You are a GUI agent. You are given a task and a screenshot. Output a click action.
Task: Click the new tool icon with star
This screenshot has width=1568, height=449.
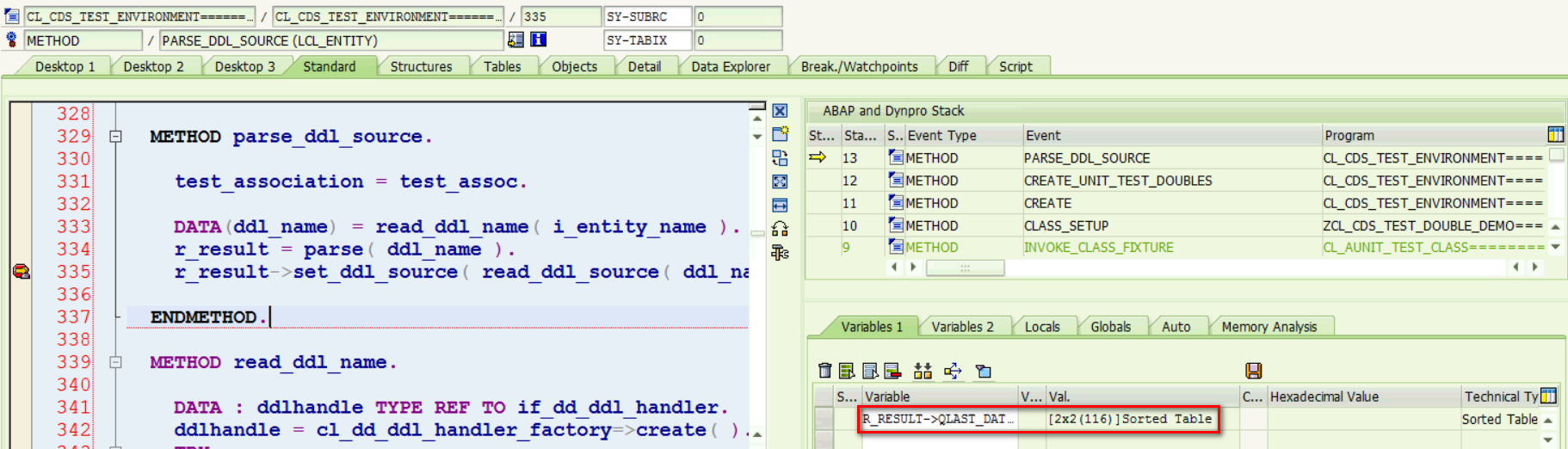[780, 134]
